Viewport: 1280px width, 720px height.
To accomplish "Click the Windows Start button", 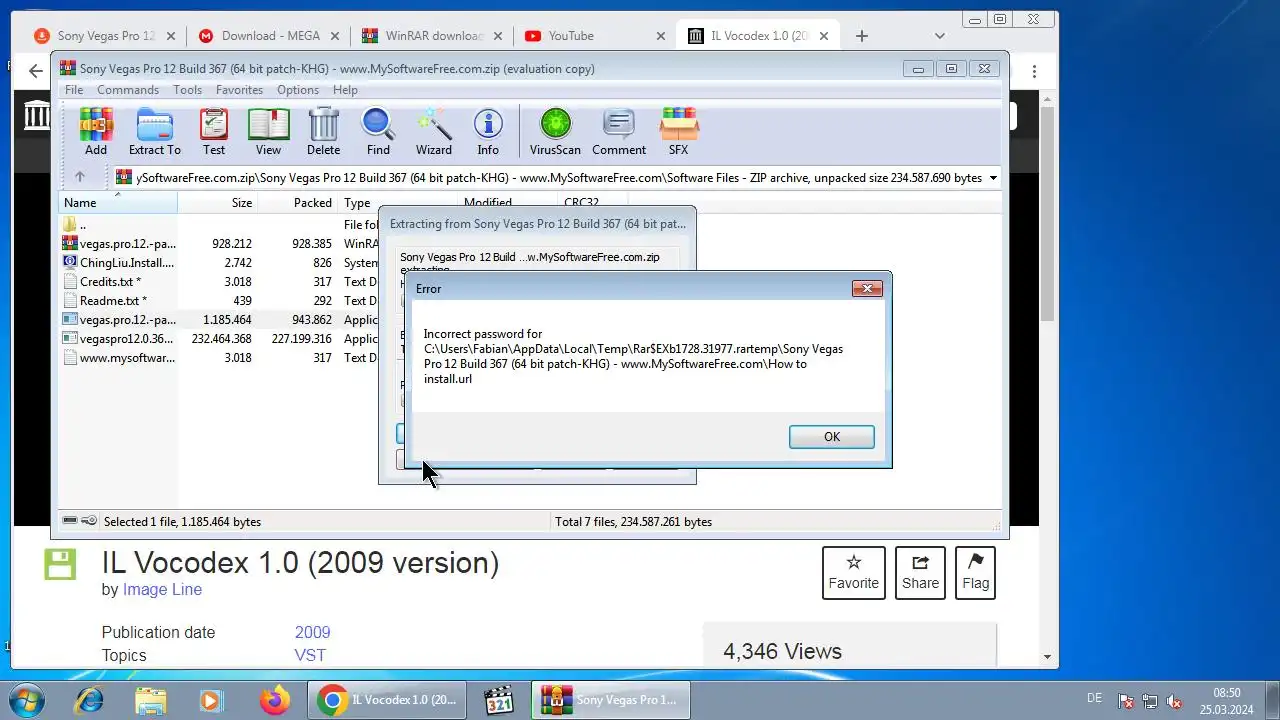I will click(x=26, y=700).
